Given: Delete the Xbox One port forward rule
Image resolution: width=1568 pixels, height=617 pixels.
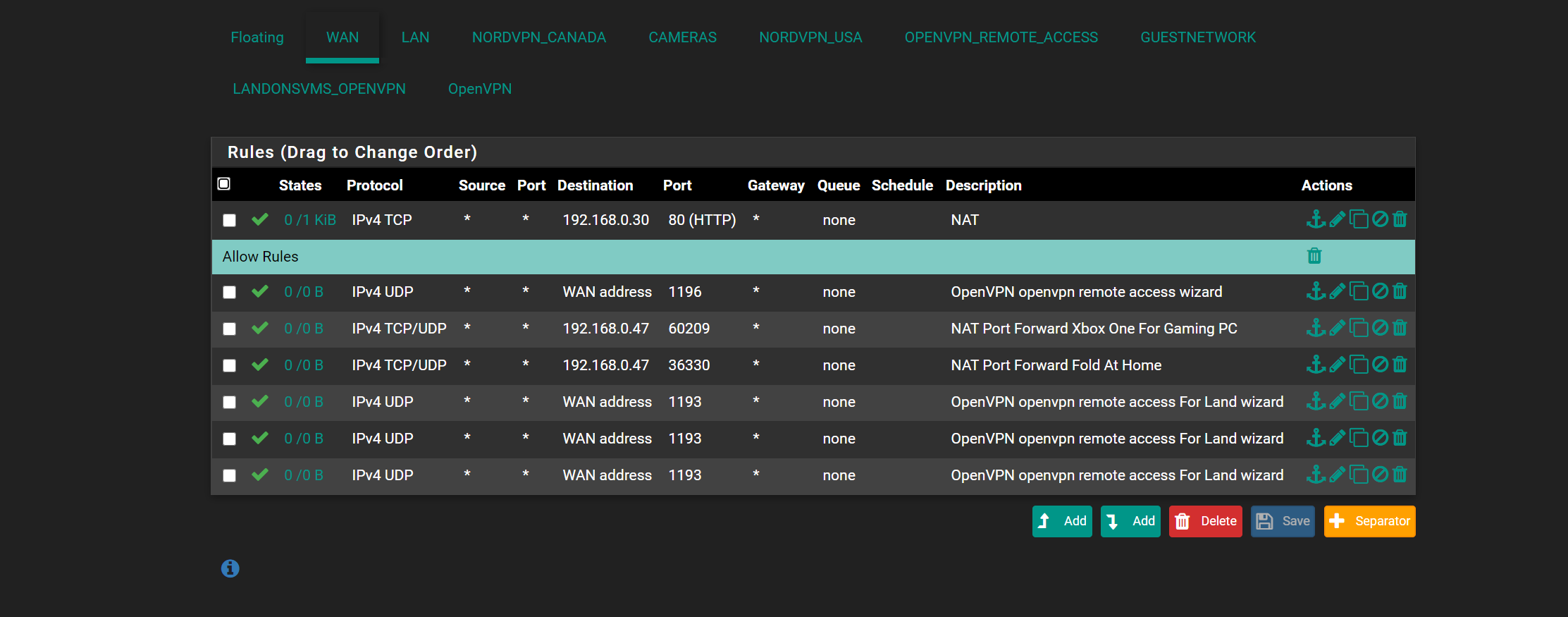Looking at the screenshot, I should coord(1400,328).
